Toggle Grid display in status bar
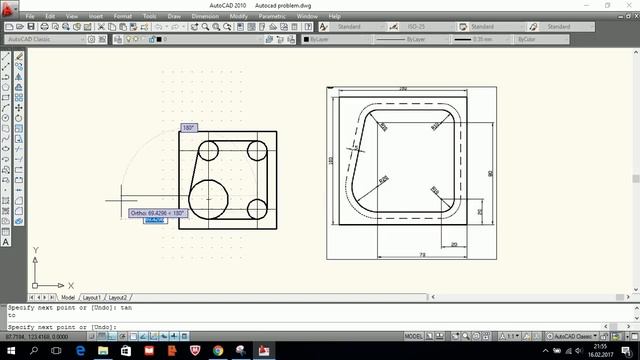This screenshot has height=360, width=640. 102,336
